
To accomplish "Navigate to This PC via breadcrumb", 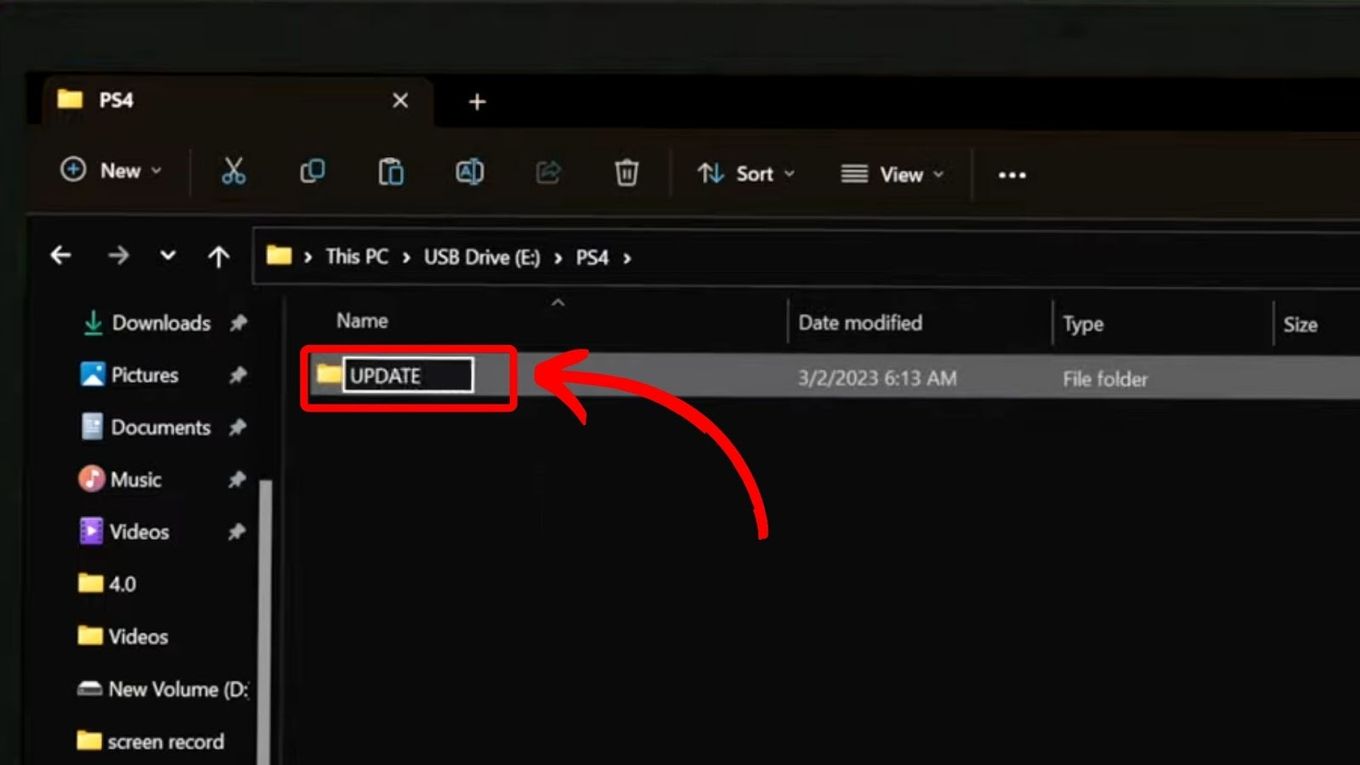I will click(x=356, y=256).
